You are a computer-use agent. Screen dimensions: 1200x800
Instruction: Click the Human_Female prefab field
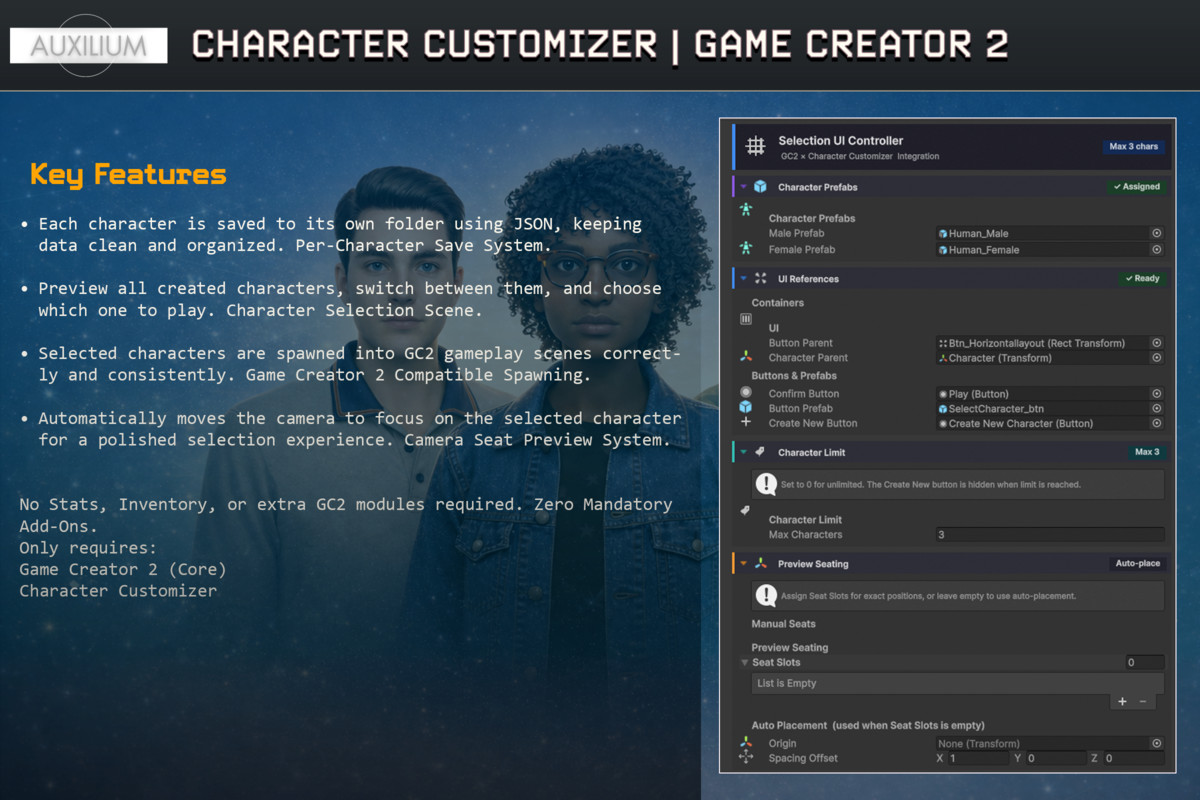pyautogui.click(x=1050, y=250)
